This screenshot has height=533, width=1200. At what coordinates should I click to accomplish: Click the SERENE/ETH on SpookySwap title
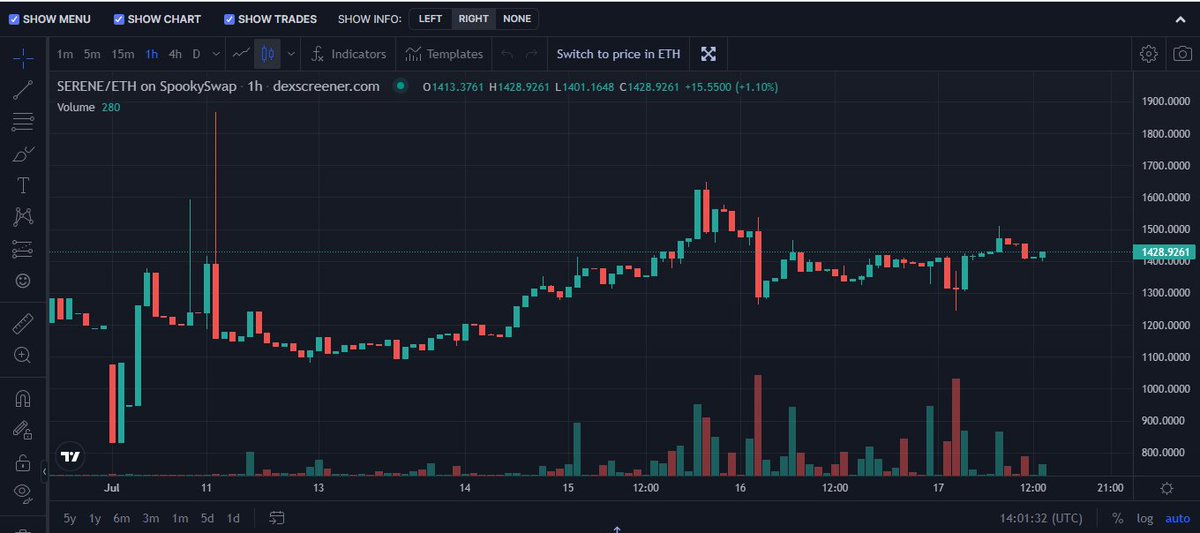coord(147,86)
